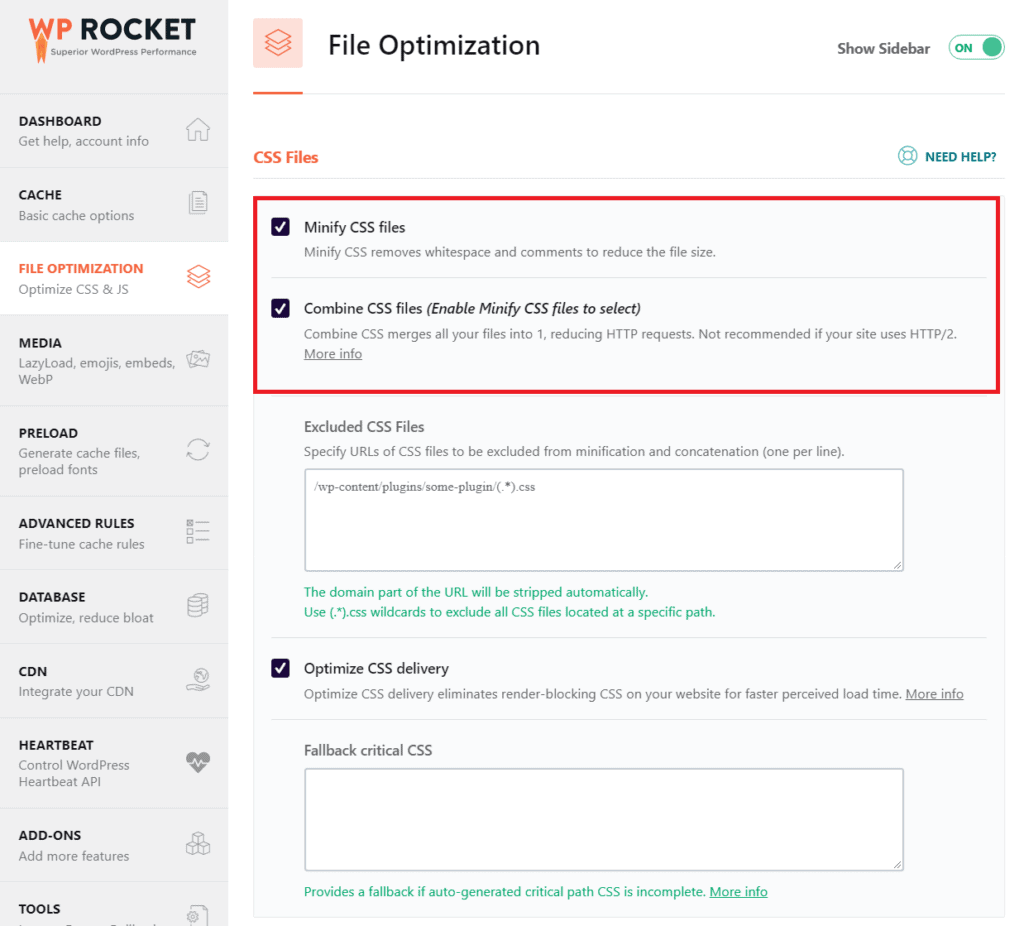This screenshot has width=1024, height=926.
Task: Turn off the Show Sidebar switch
Action: click(x=976, y=48)
